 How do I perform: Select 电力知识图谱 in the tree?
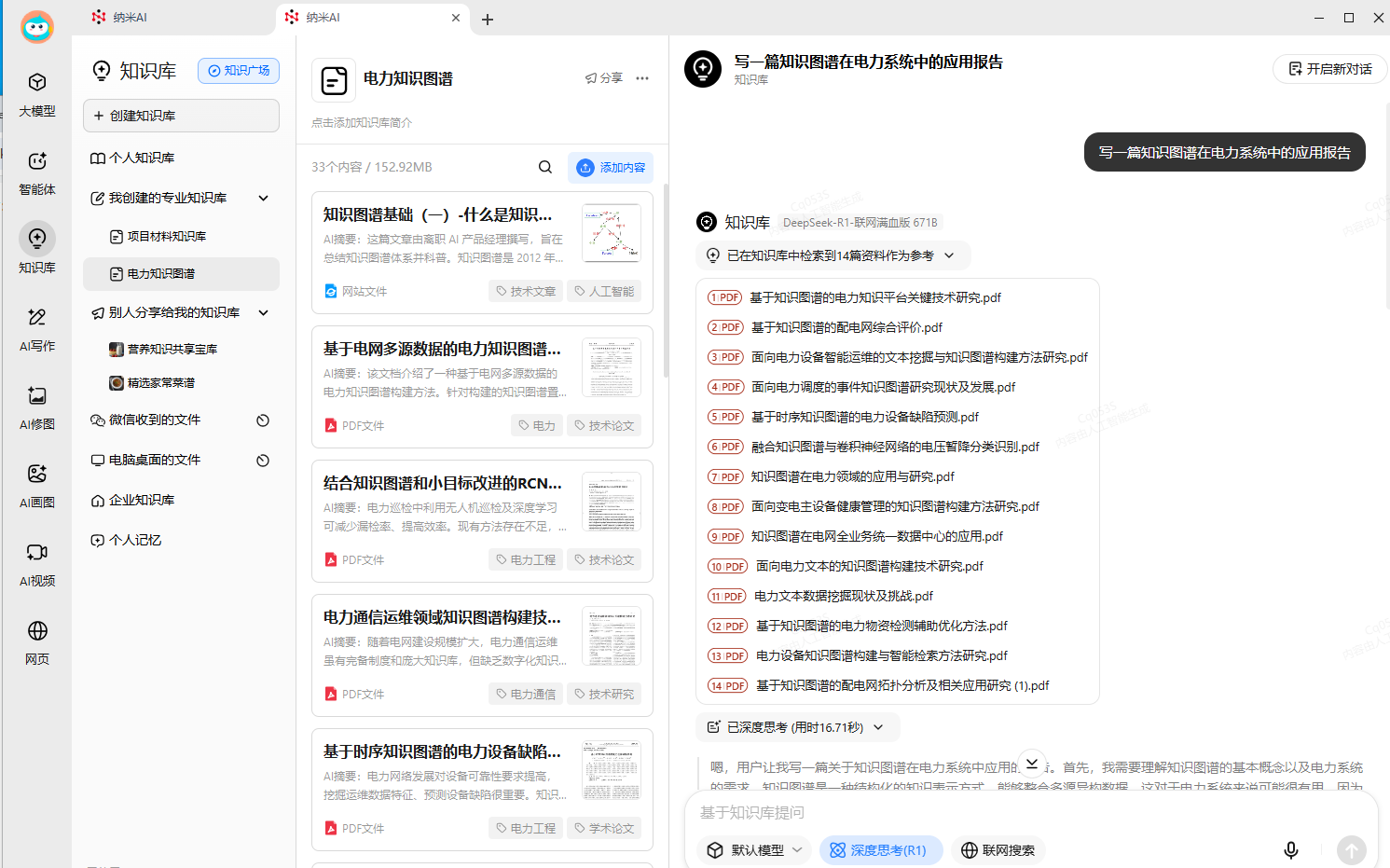(181, 274)
